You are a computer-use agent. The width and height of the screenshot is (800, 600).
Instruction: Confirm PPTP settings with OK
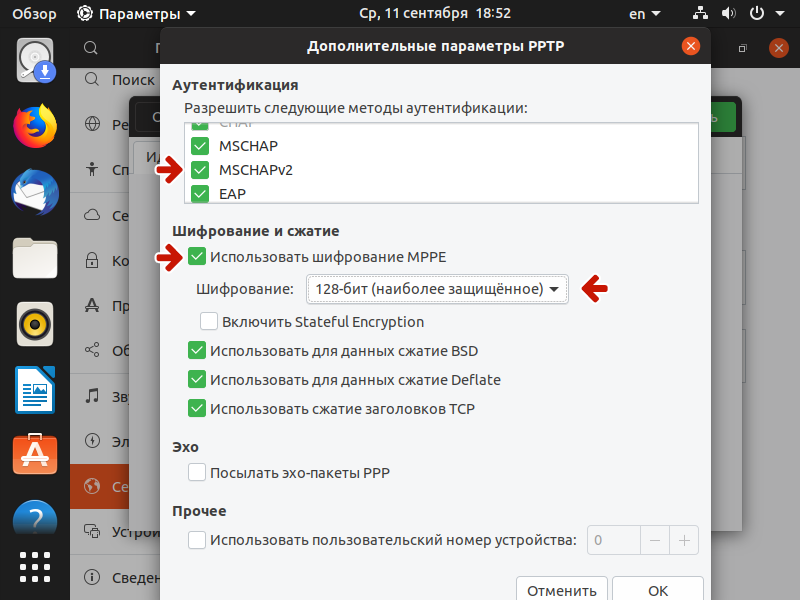(x=657, y=592)
